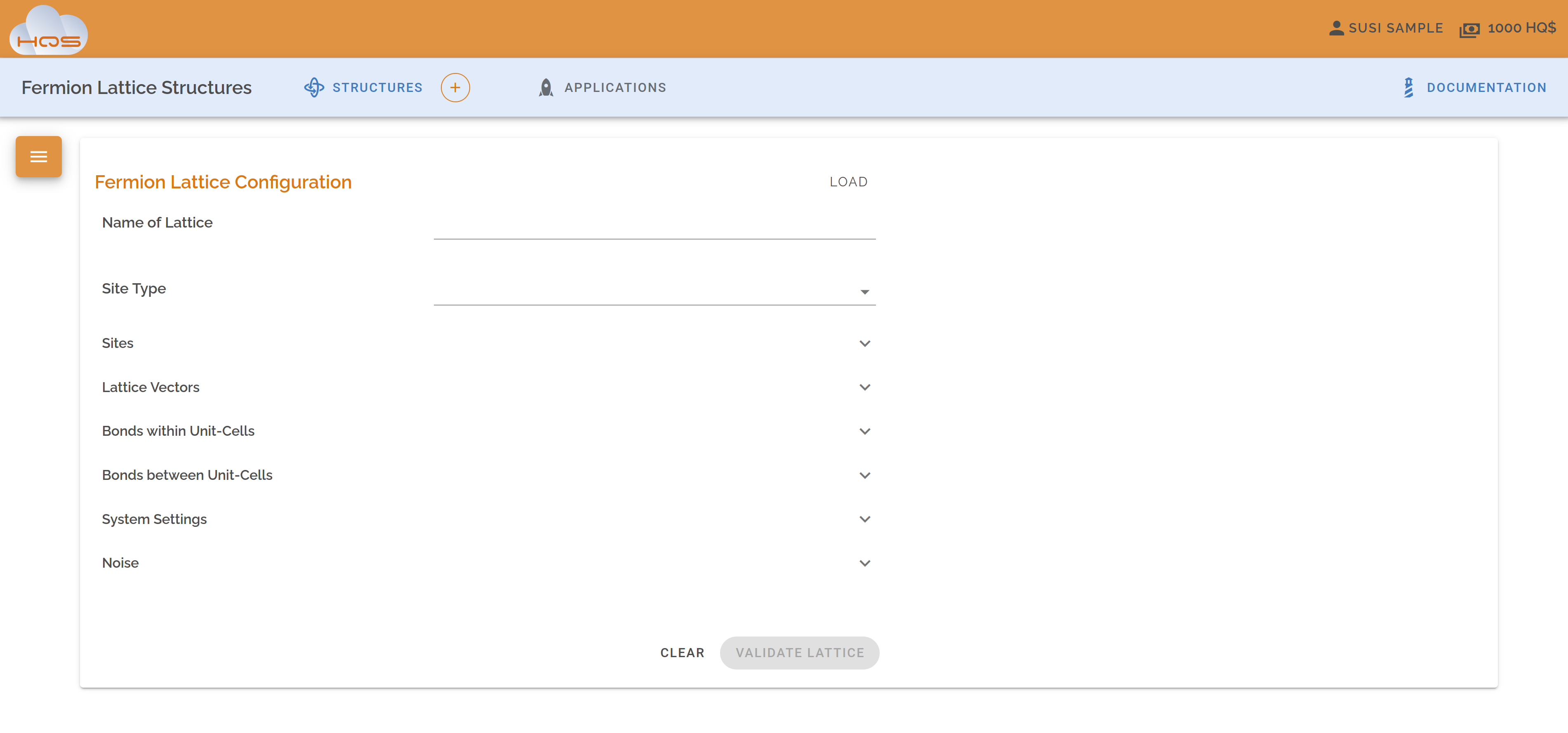The width and height of the screenshot is (1568, 733).
Task: Open the Site Type dropdown
Action: pyautogui.click(x=865, y=292)
